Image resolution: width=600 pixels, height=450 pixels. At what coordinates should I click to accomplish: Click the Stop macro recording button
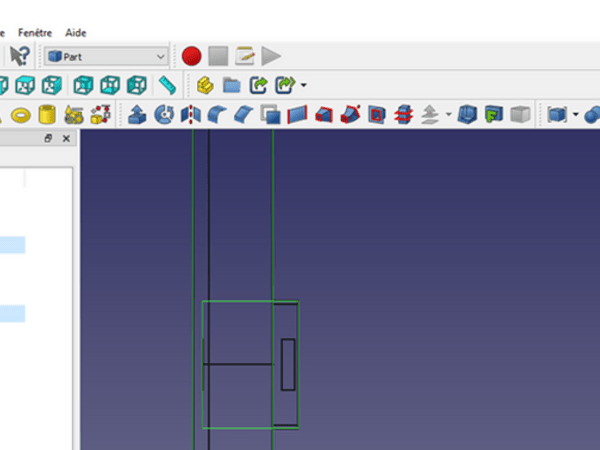click(219, 56)
